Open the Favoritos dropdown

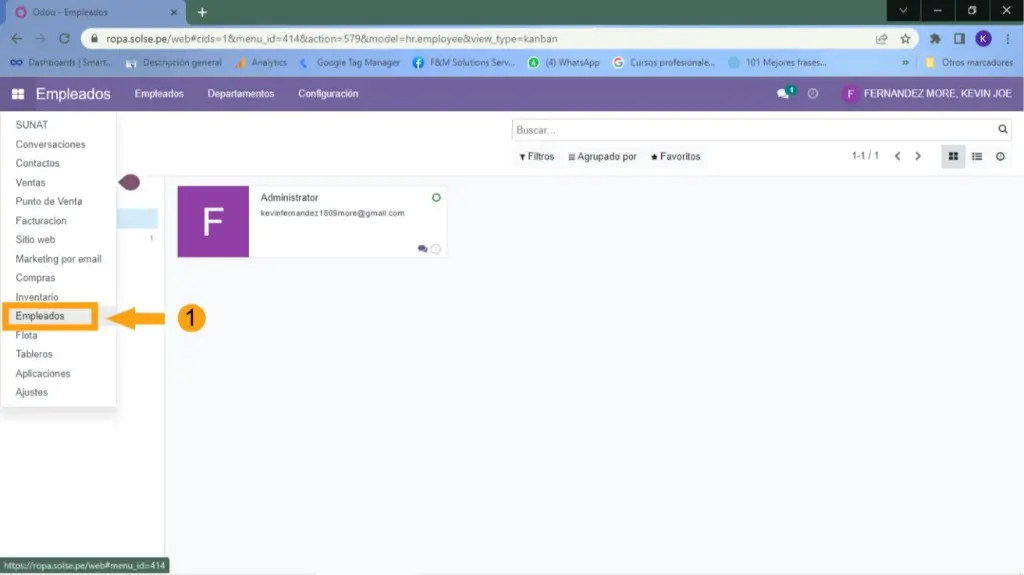click(675, 157)
